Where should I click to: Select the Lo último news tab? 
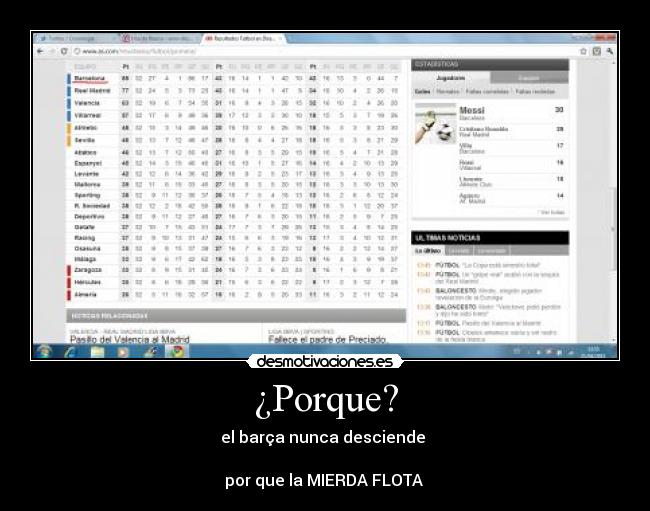coord(427,251)
